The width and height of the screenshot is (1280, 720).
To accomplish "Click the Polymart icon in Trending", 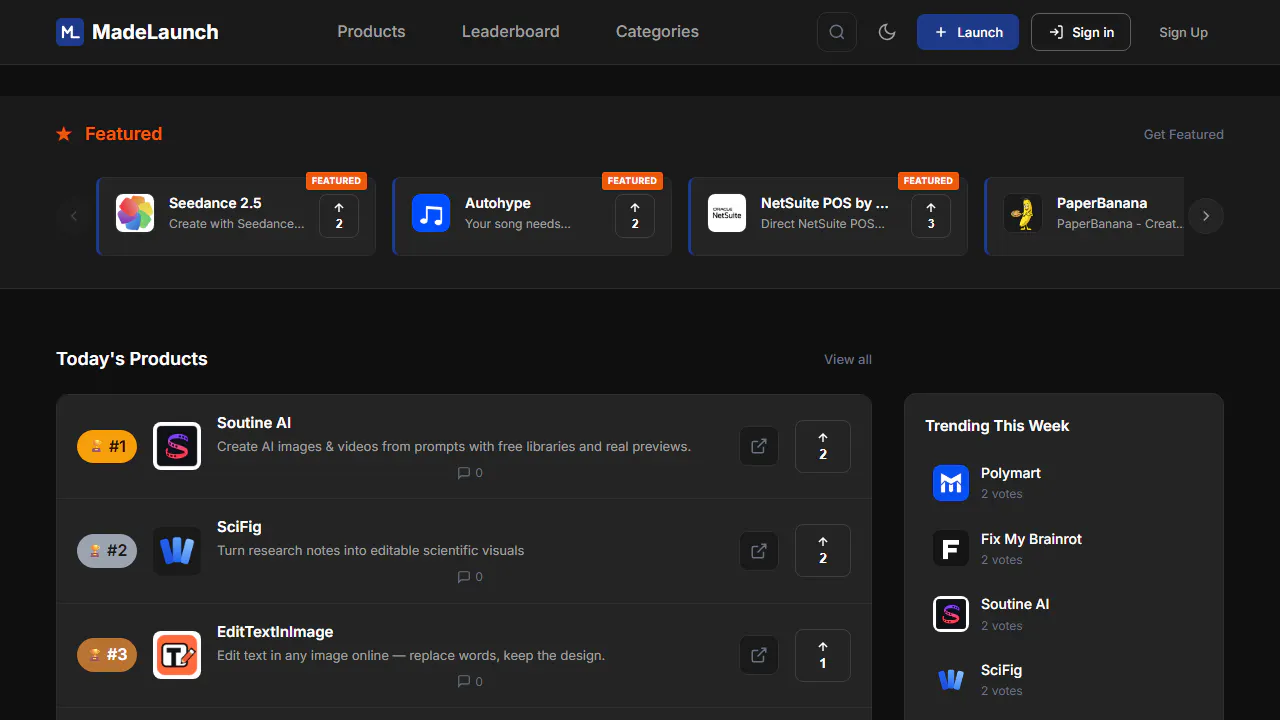I will [951, 483].
